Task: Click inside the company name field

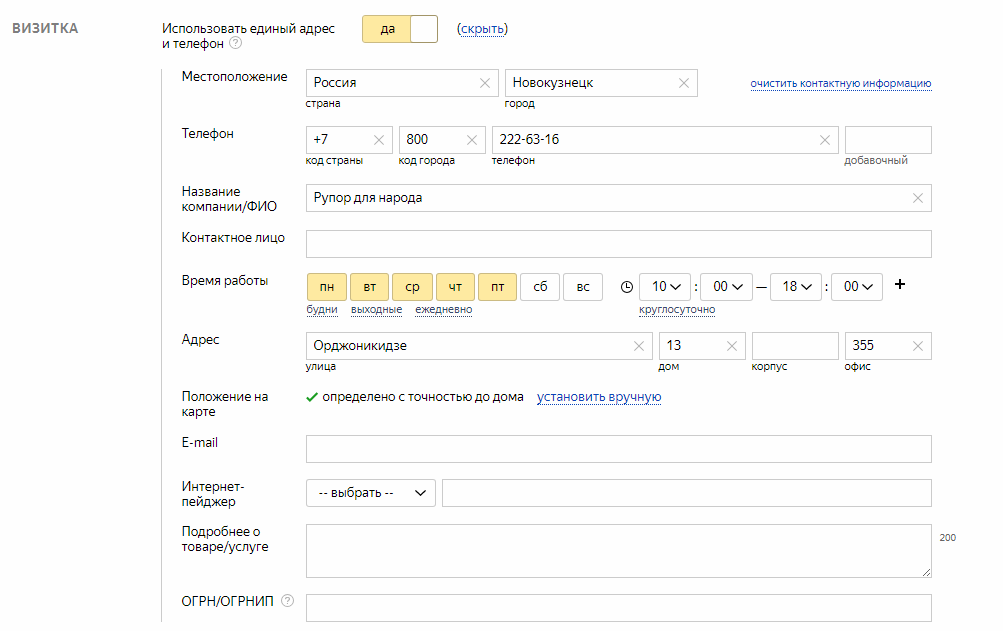Action: tap(619, 198)
